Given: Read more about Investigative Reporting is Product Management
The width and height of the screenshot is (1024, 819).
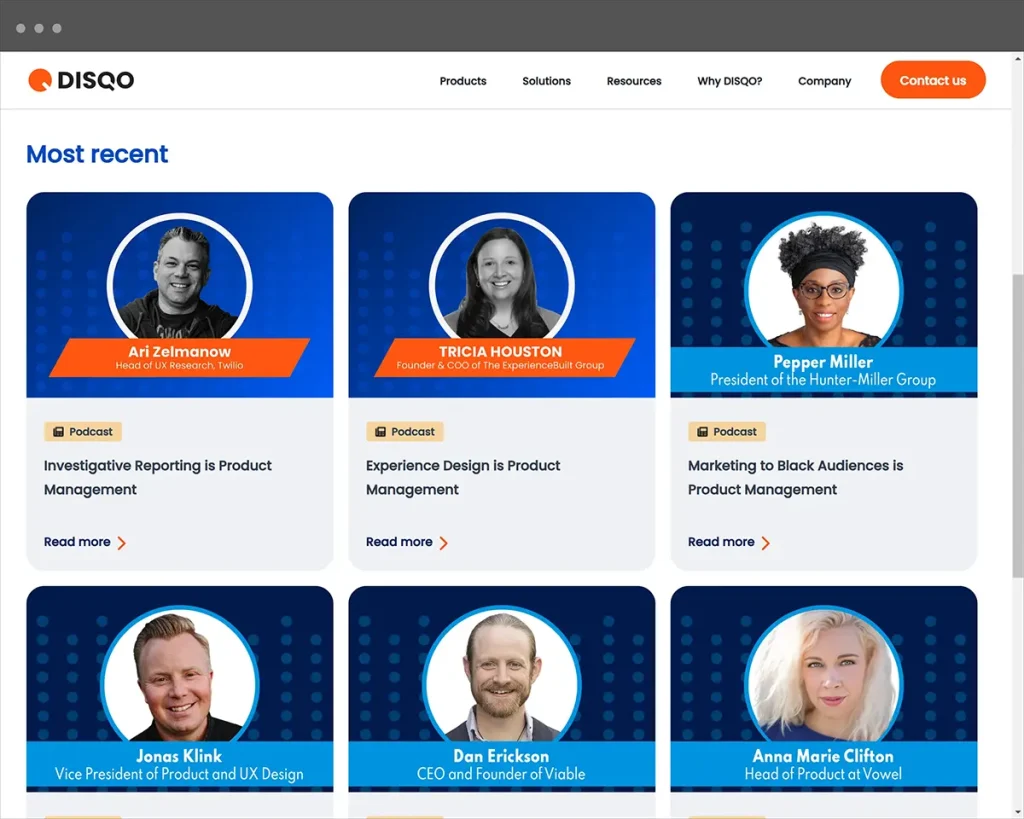Looking at the screenshot, I should [77, 542].
